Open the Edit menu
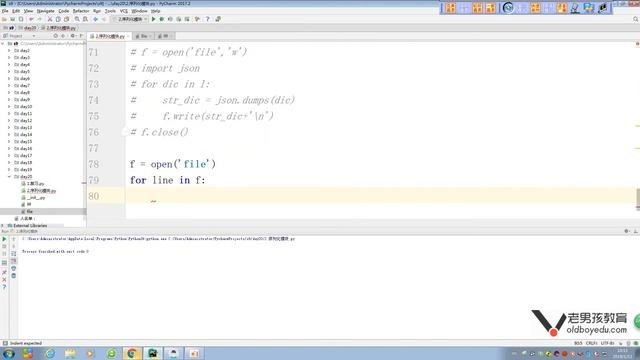 pyautogui.click(x=16, y=11)
